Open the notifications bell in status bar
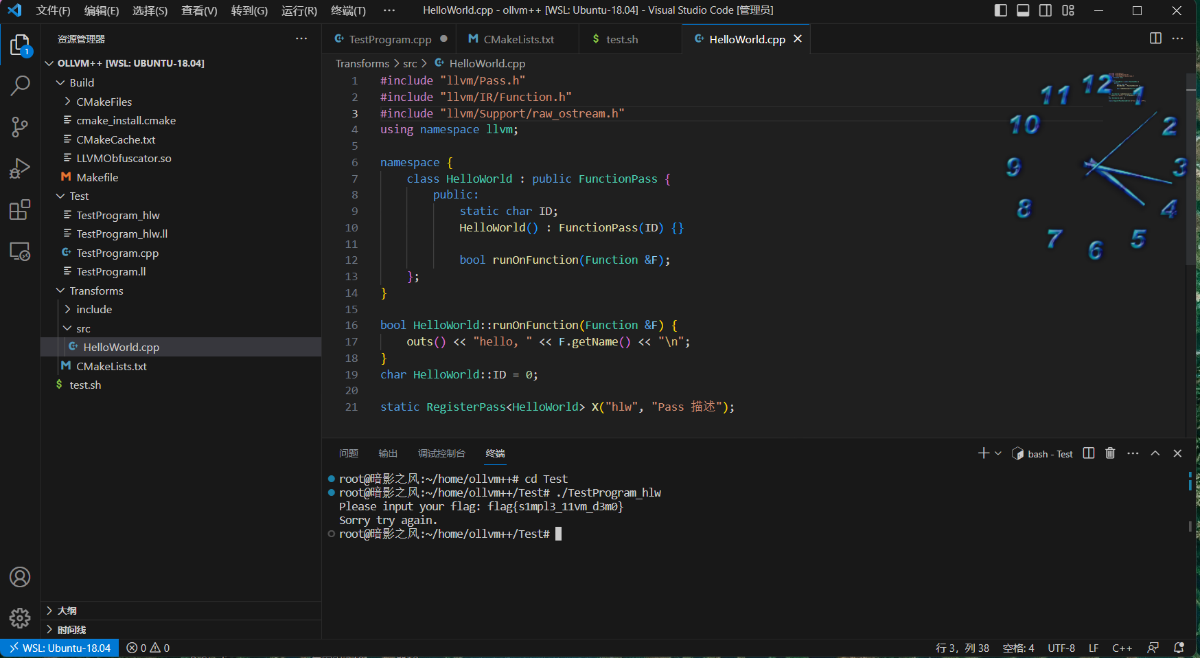The height and width of the screenshot is (658, 1200). click(x=1180, y=648)
